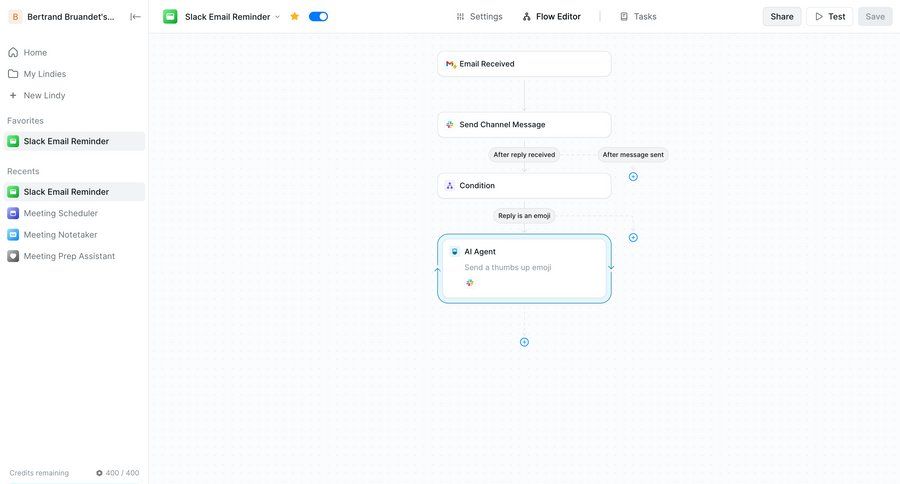The image size is (900, 484).
Task: Click the green Slack Email Reminder header icon
Action: [x=170, y=17]
